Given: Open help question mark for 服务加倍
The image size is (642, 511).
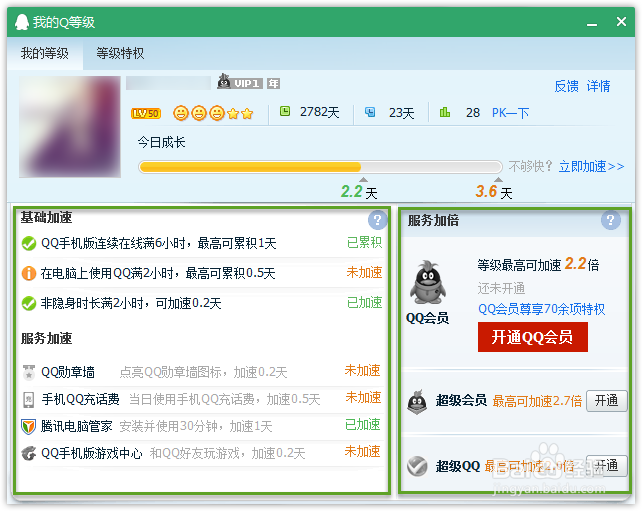Looking at the screenshot, I should (x=610, y=220).
